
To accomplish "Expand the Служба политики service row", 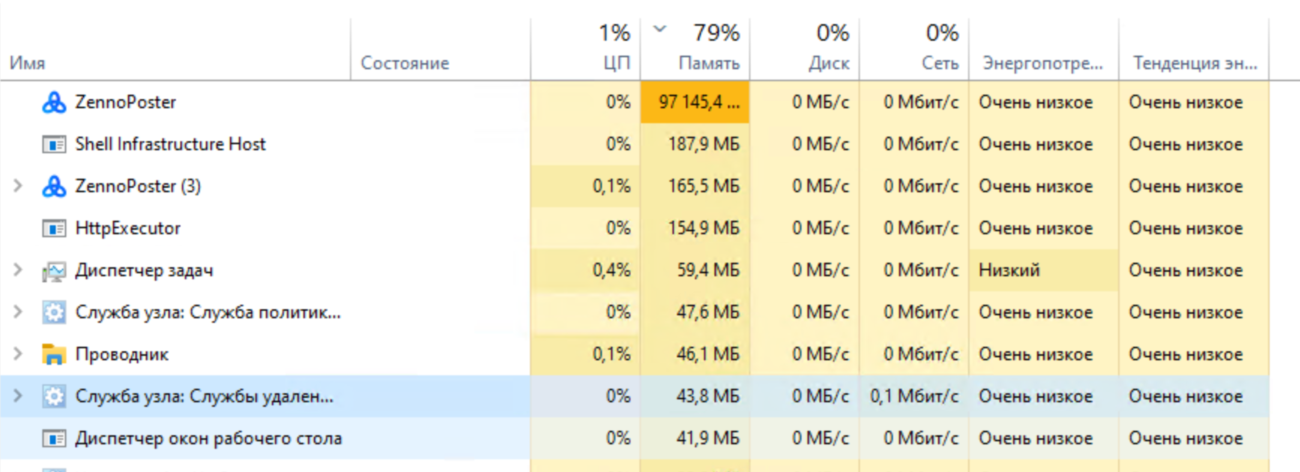I will pyautogui.click(x=16, y=312).
